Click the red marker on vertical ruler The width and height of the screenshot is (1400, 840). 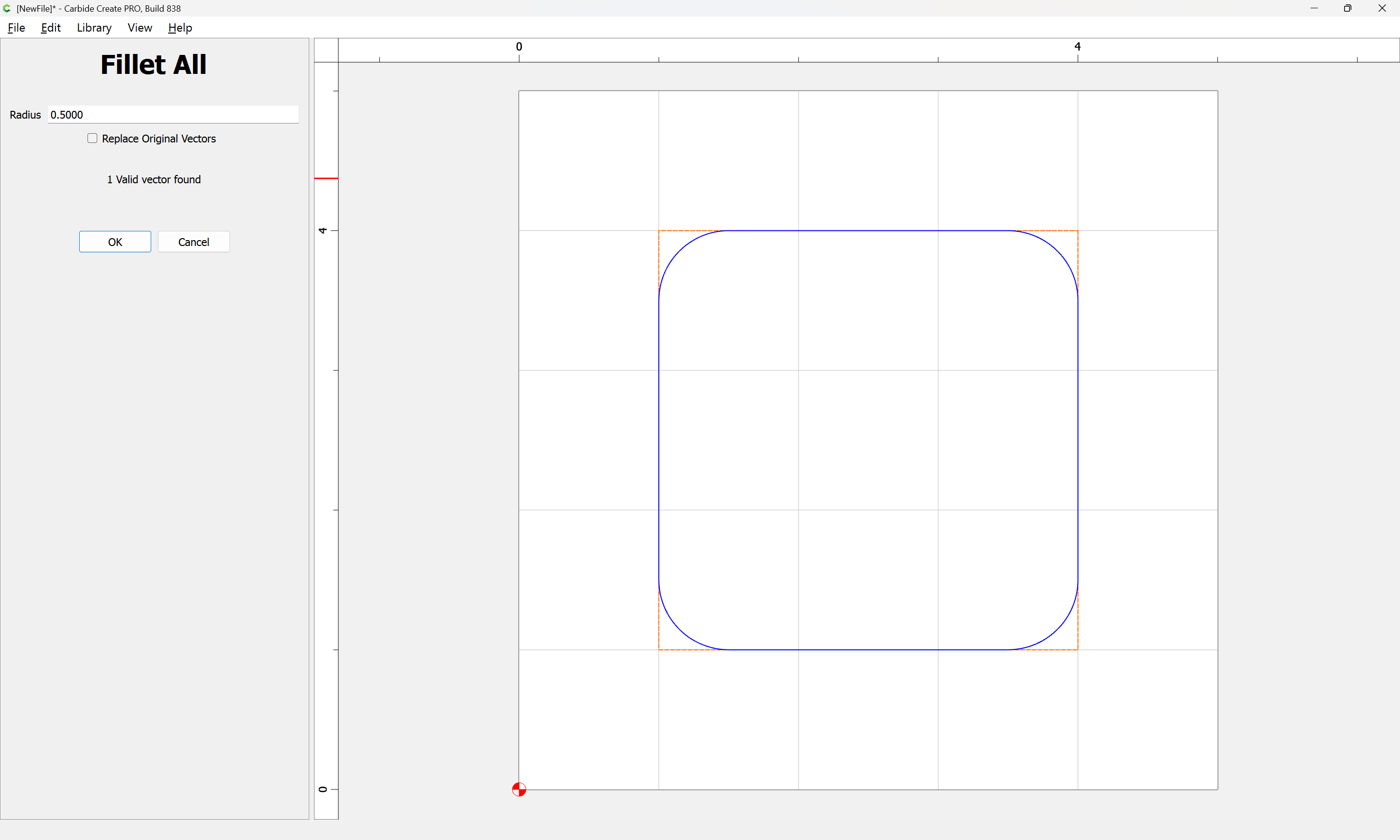click(x=326, y=178)
